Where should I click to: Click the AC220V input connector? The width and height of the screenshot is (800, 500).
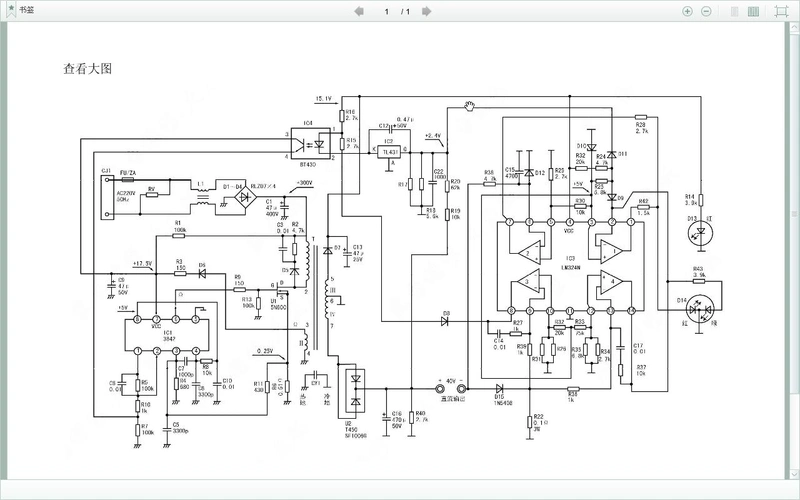pos(103,197)
